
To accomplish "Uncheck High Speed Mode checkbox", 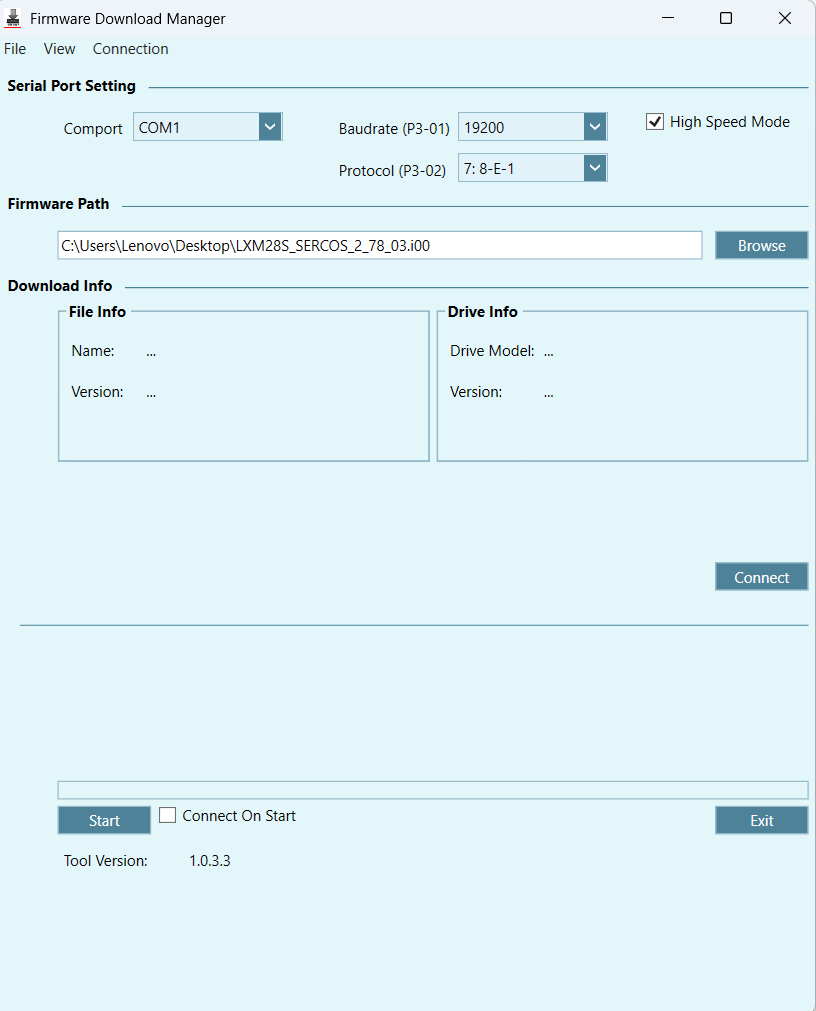I will (655, 121).
